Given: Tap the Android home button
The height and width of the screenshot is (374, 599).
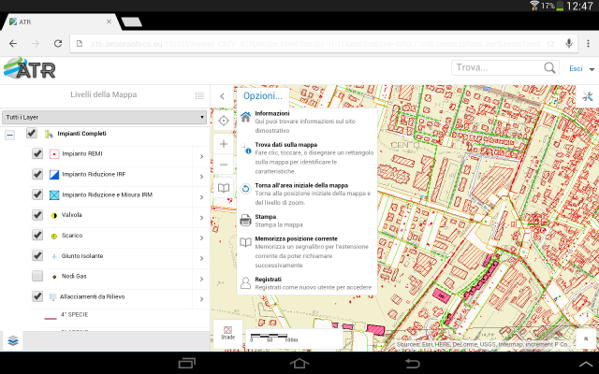Looking at the screenshot, I should pyautogui.click(x=299, y=363).
